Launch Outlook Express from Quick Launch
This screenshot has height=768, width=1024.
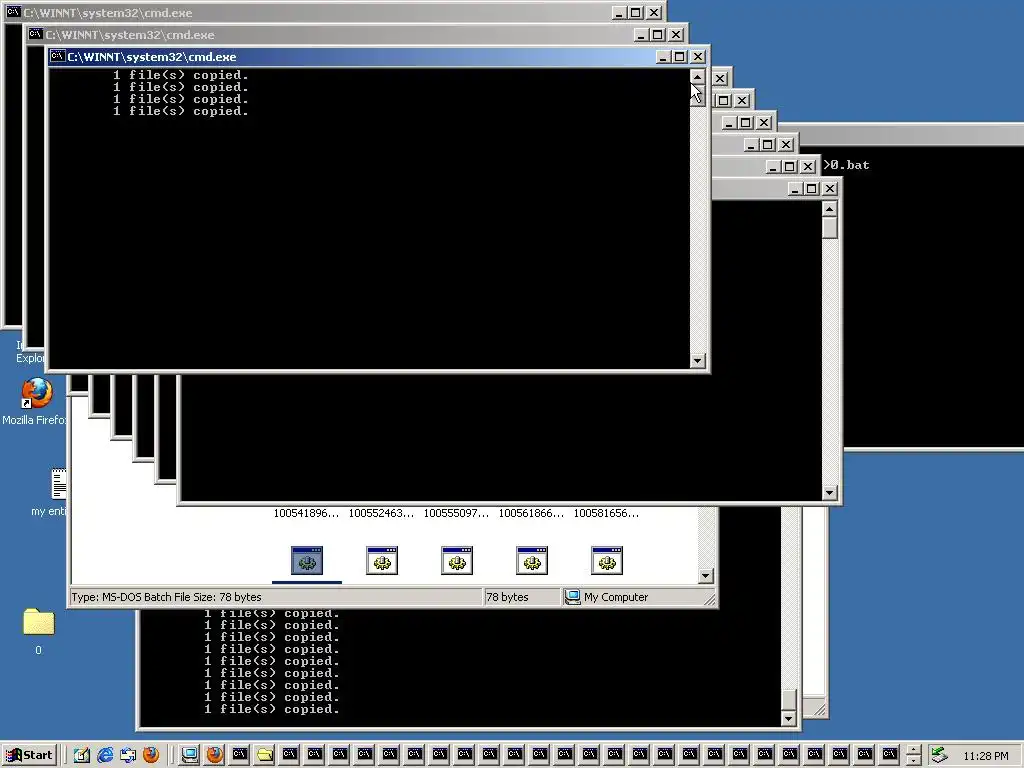(127, 755)
